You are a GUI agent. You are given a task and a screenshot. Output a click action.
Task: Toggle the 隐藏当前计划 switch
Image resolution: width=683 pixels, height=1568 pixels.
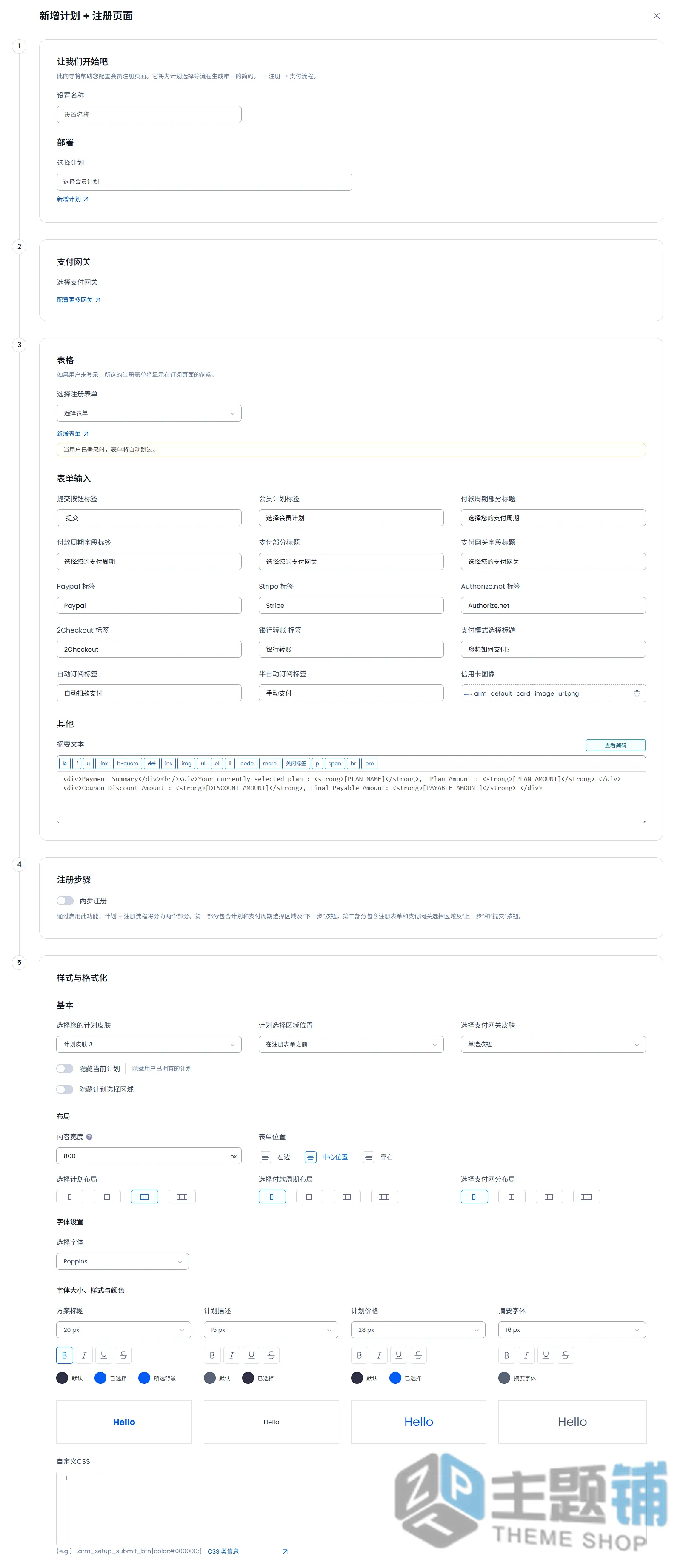coord(65,1069)
